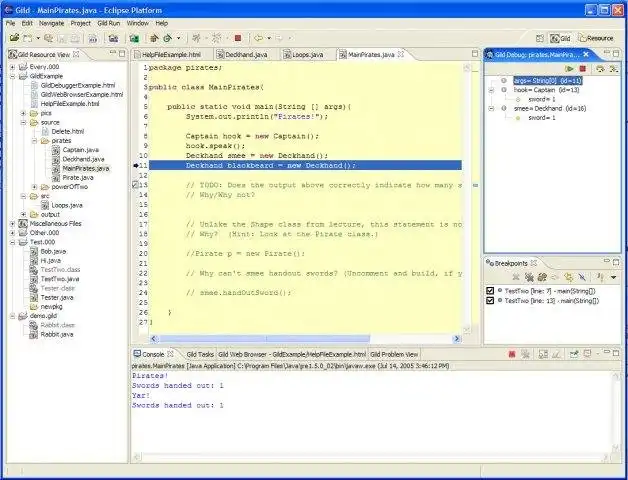628x480 pixels.
Task: Click the green Resume icon in debug panel
Action: click(x=570, y=68)
